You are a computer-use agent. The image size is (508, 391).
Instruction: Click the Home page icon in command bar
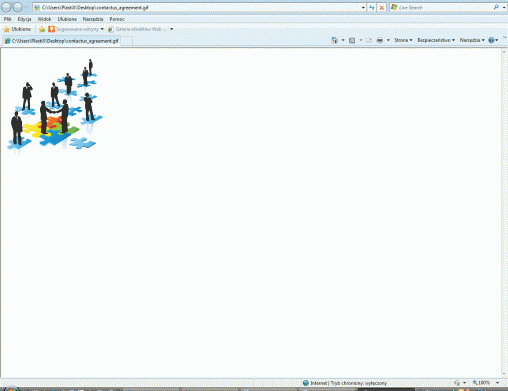tap(334, 40)
